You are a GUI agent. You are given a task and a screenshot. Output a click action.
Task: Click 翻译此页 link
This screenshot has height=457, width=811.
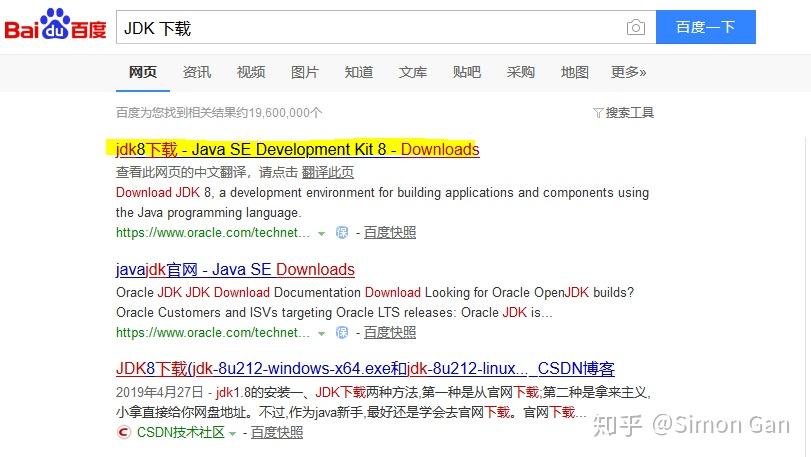327,172
